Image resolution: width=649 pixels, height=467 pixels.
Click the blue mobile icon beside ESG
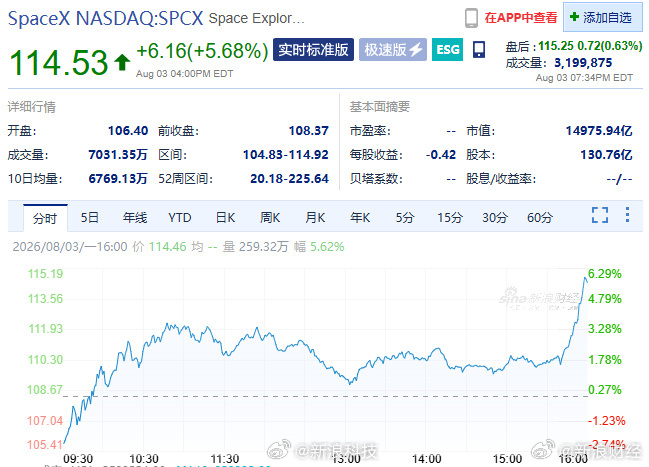pyautogui.click(x=479, y=50)
